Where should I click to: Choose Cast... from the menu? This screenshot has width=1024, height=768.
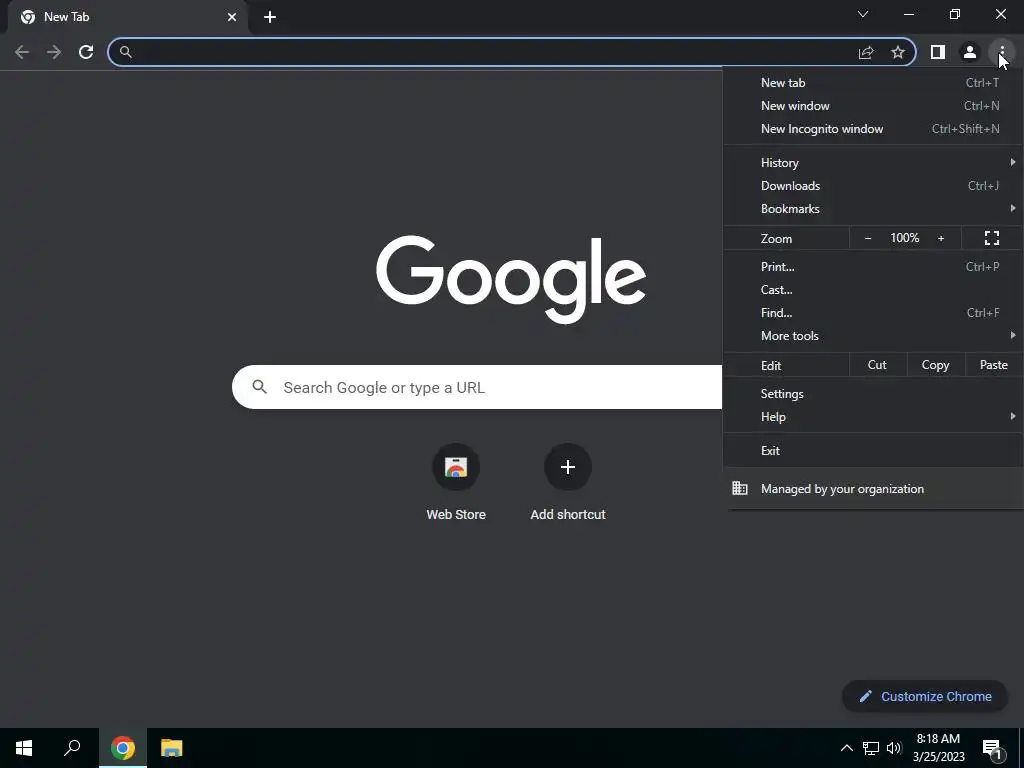(x=873, y=289)
